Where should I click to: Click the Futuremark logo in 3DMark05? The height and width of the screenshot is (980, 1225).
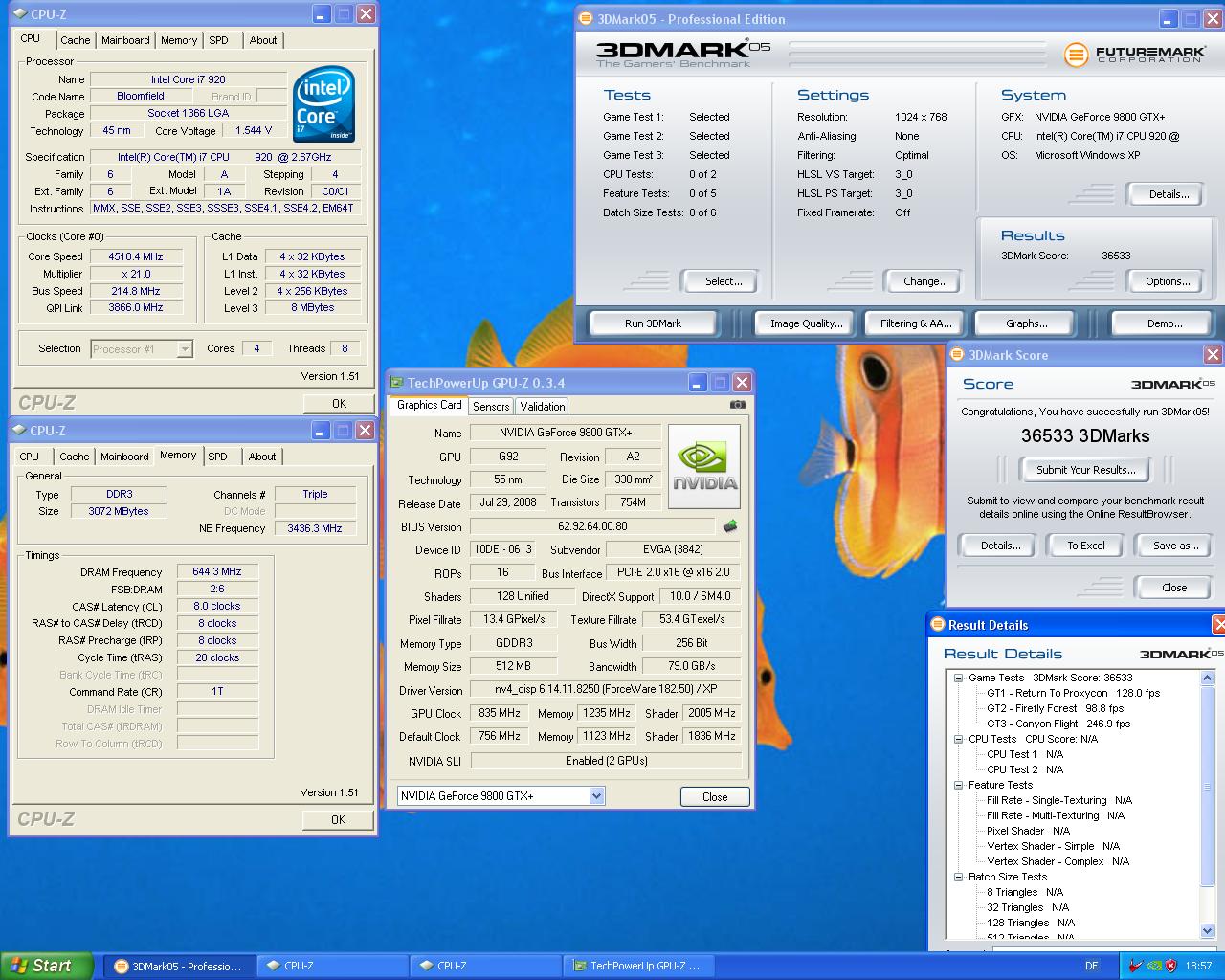click(1133, 54)
